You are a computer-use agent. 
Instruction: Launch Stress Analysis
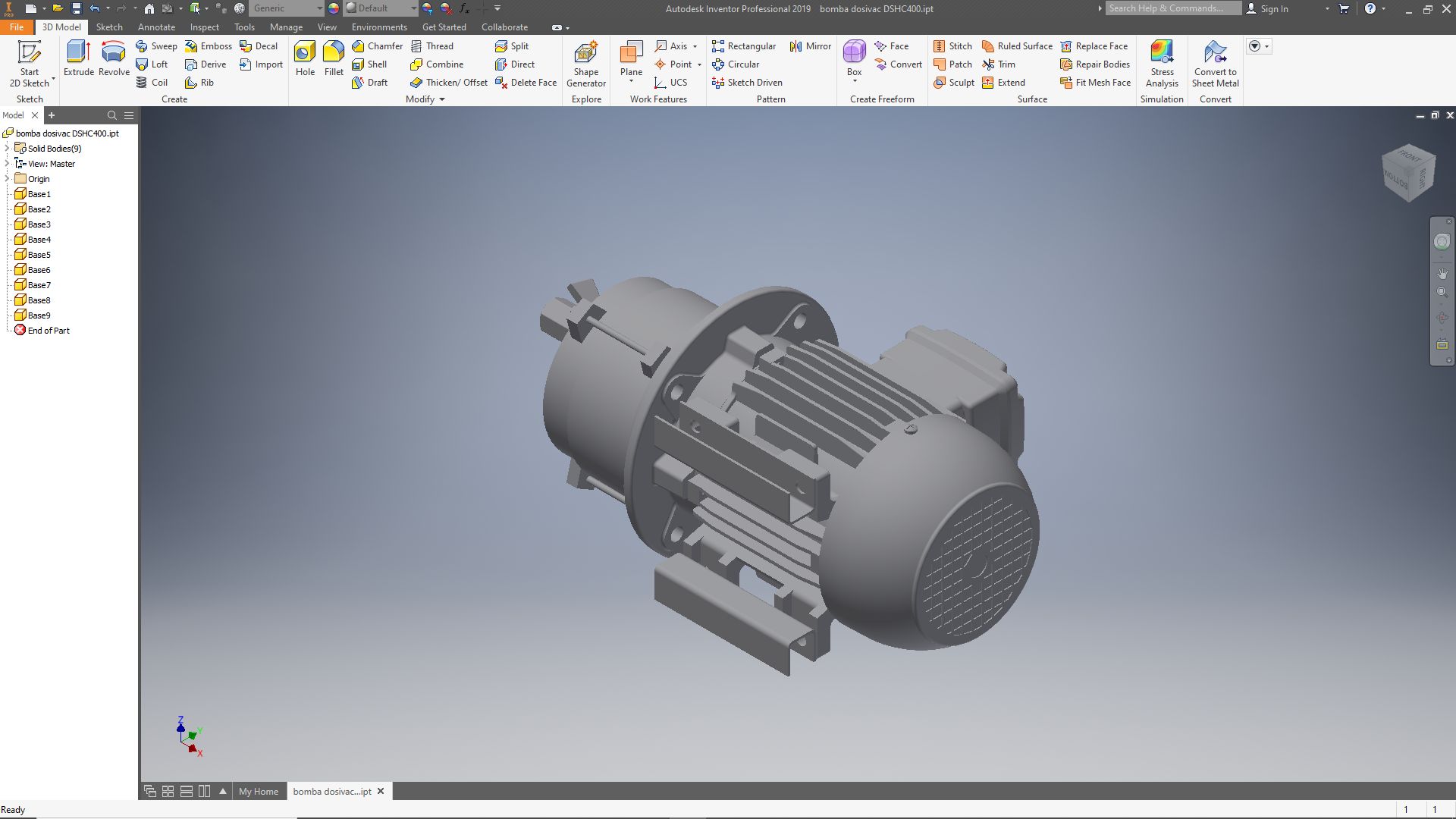tap(1162, 64)
